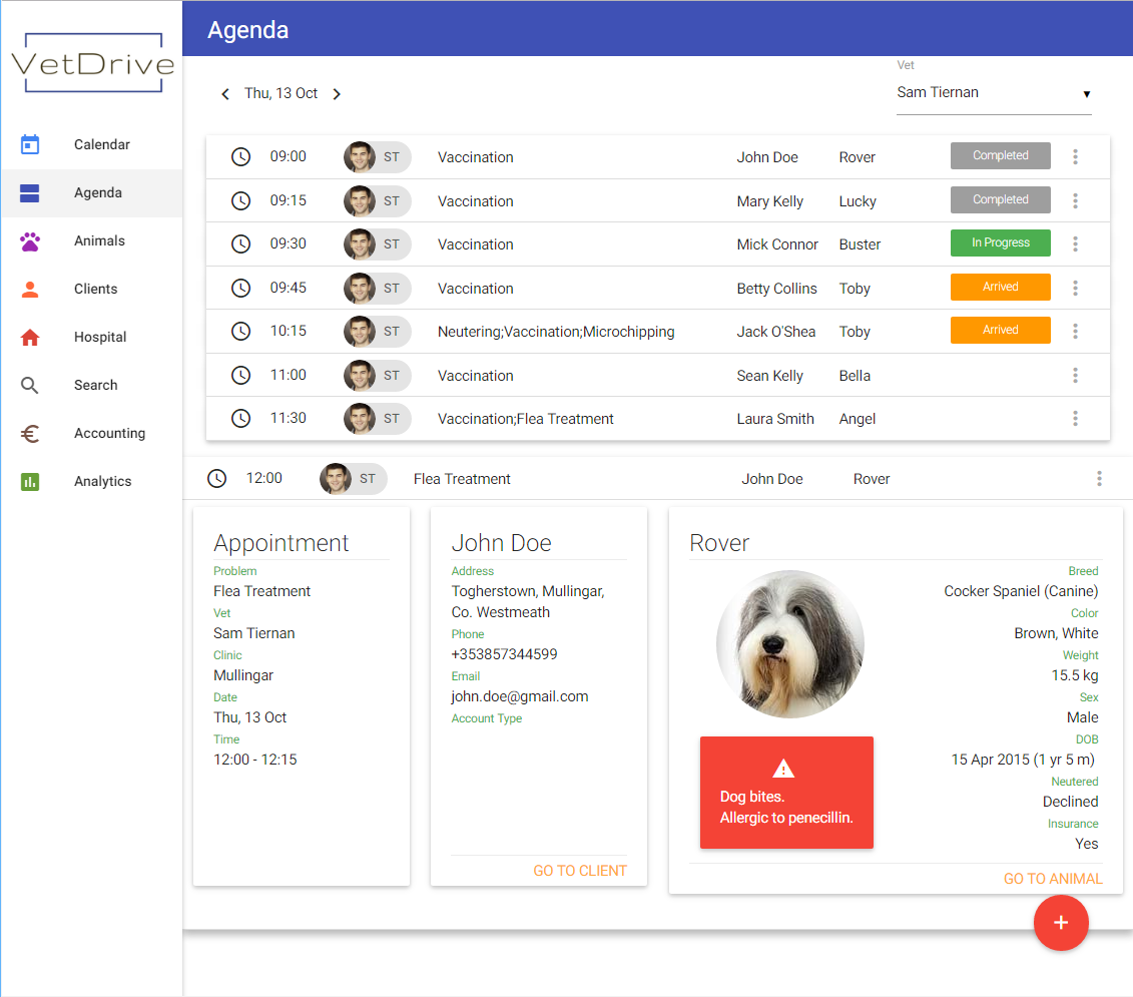Click the breed Cocker Spaniel (Canine)
Viewport: 1133px width, 997px height.
[x=1021, y=592]
